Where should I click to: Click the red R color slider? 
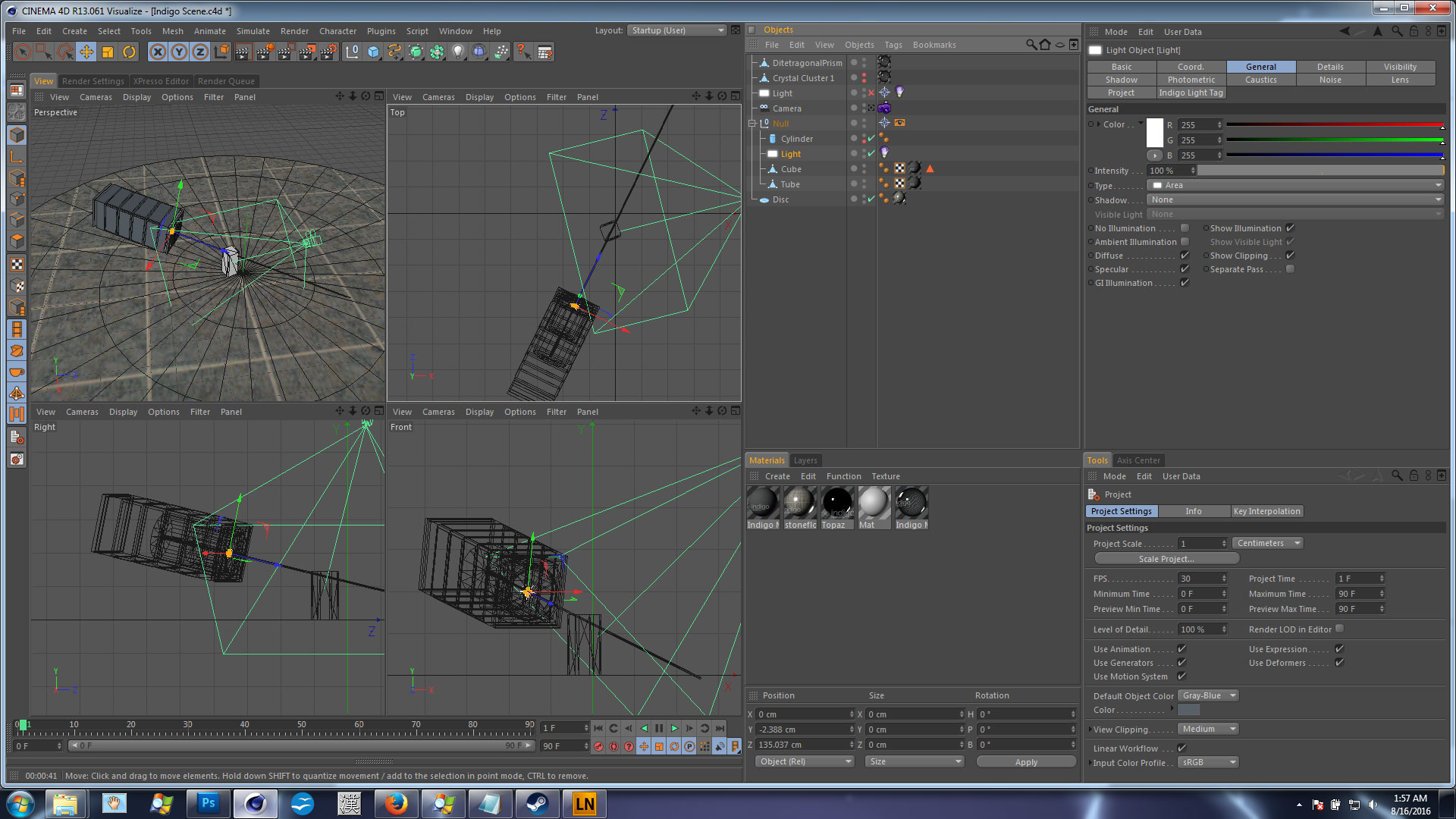pos(1333,125)
